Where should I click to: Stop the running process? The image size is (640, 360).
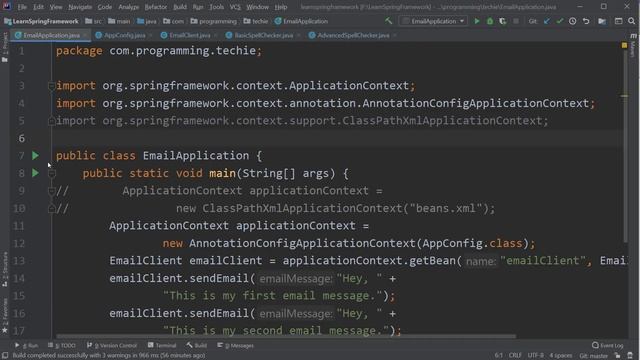click(x=516, y=21)
